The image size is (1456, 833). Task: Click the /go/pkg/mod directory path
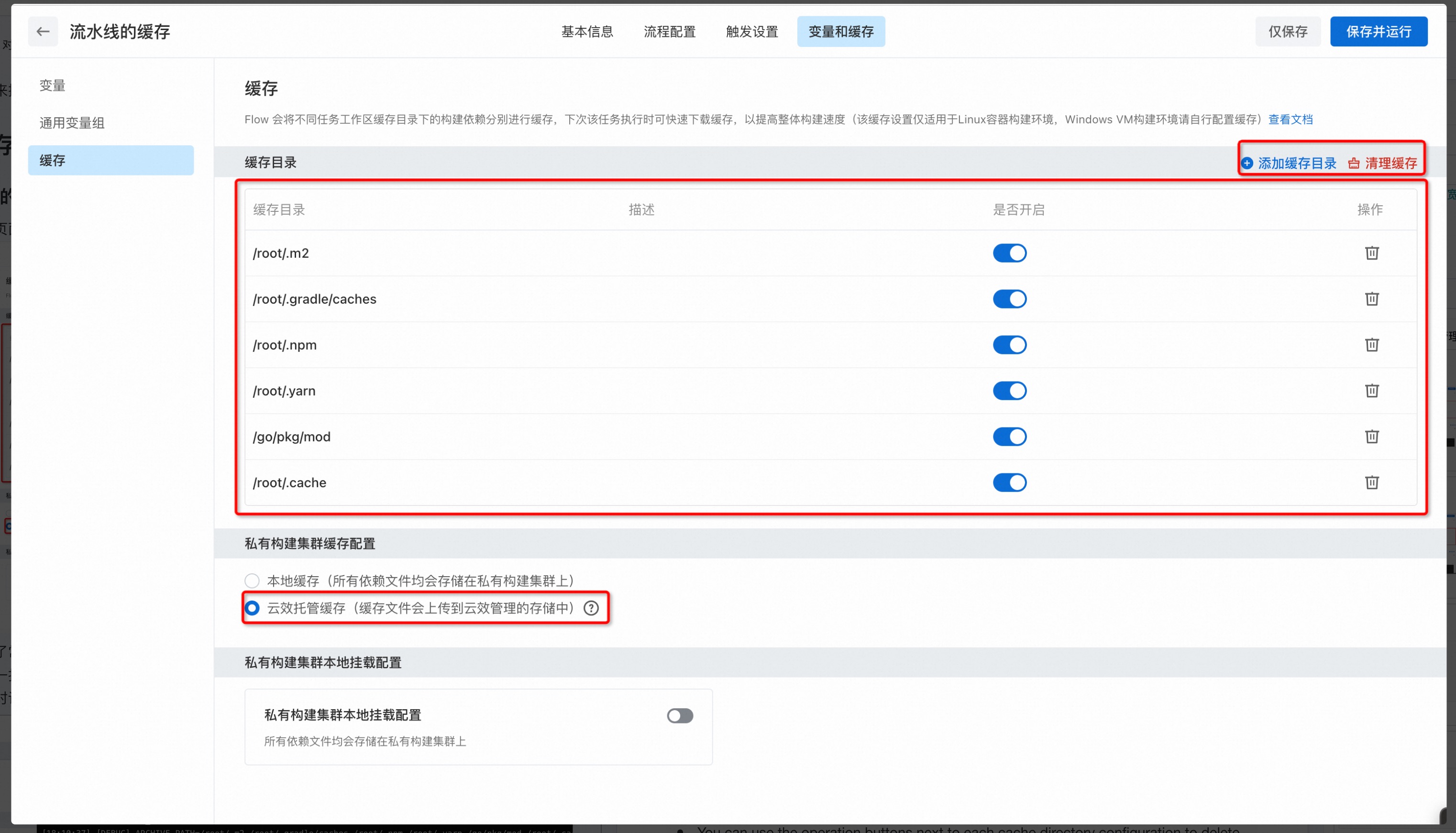click(292, 437)
